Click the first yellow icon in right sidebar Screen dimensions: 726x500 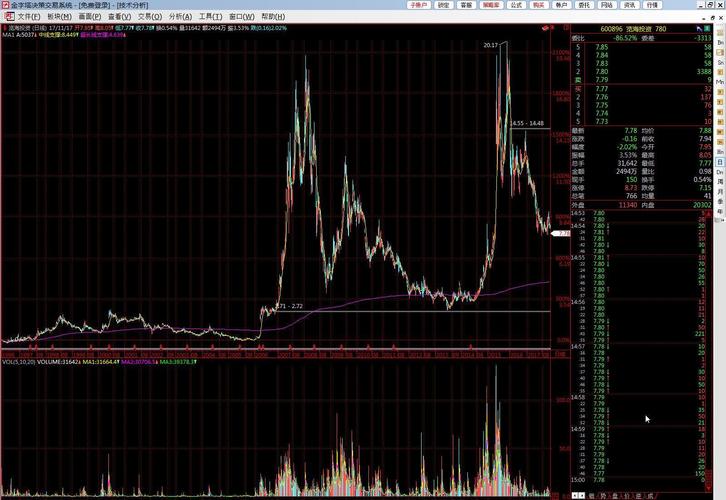click(720, 33)
